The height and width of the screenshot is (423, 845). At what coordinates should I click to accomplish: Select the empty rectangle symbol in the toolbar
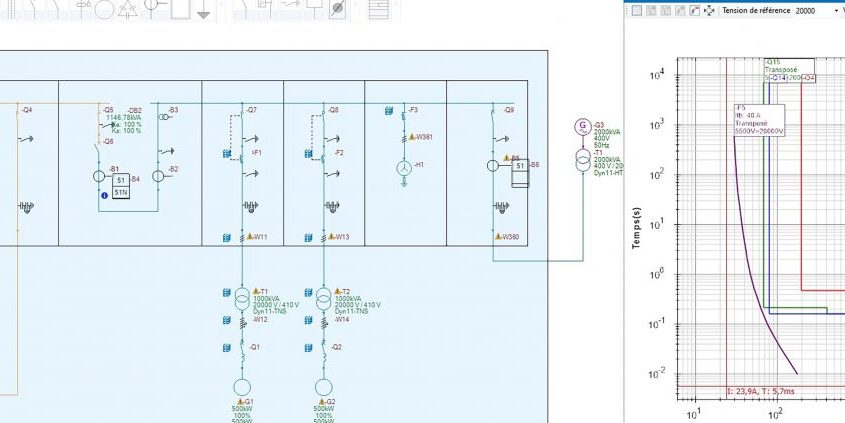tap(181, 9)
